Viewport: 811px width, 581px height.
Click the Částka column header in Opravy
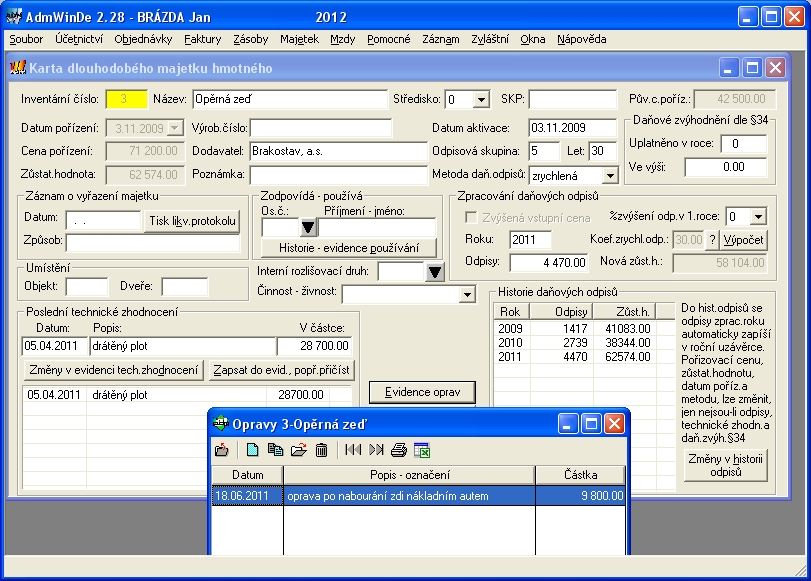coord(580,474)
